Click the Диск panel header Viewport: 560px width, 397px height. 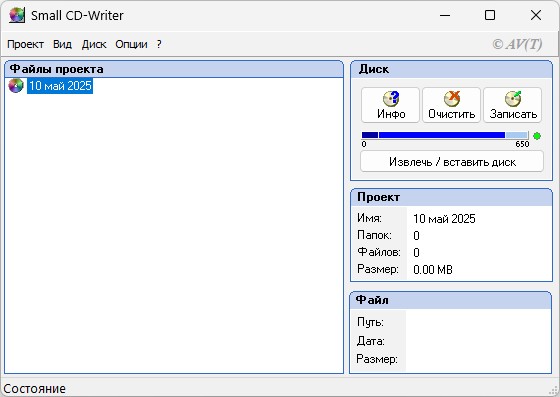click(451, 69)
